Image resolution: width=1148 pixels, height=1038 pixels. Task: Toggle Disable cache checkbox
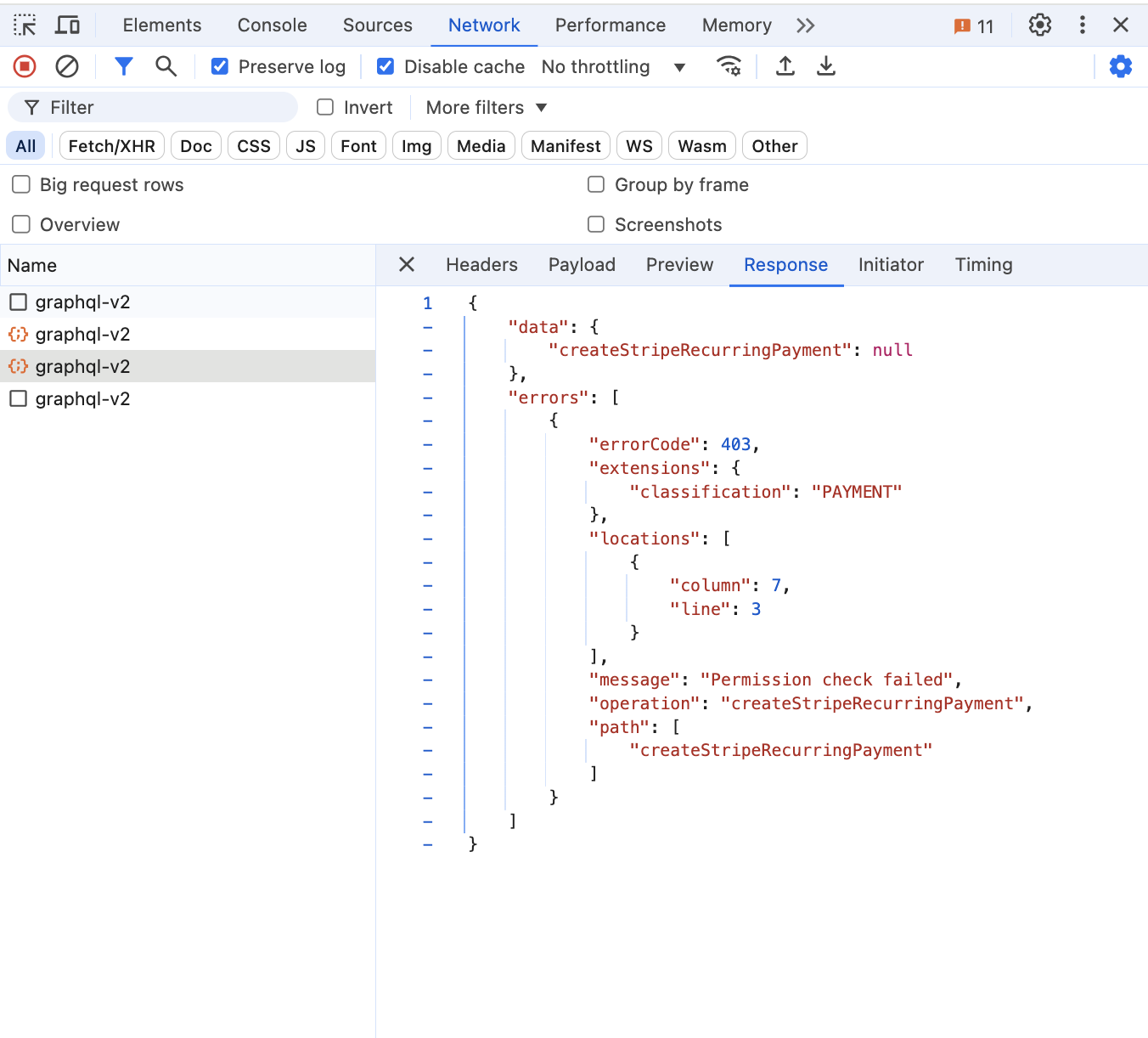point(385,66)
